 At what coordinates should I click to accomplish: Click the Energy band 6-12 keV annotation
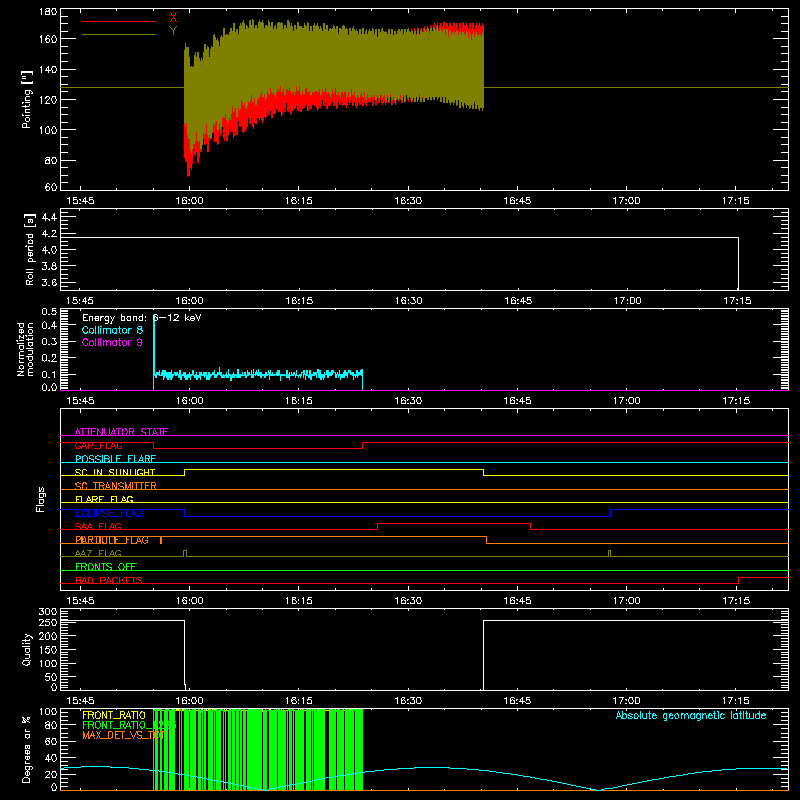[x=142, y=318]
